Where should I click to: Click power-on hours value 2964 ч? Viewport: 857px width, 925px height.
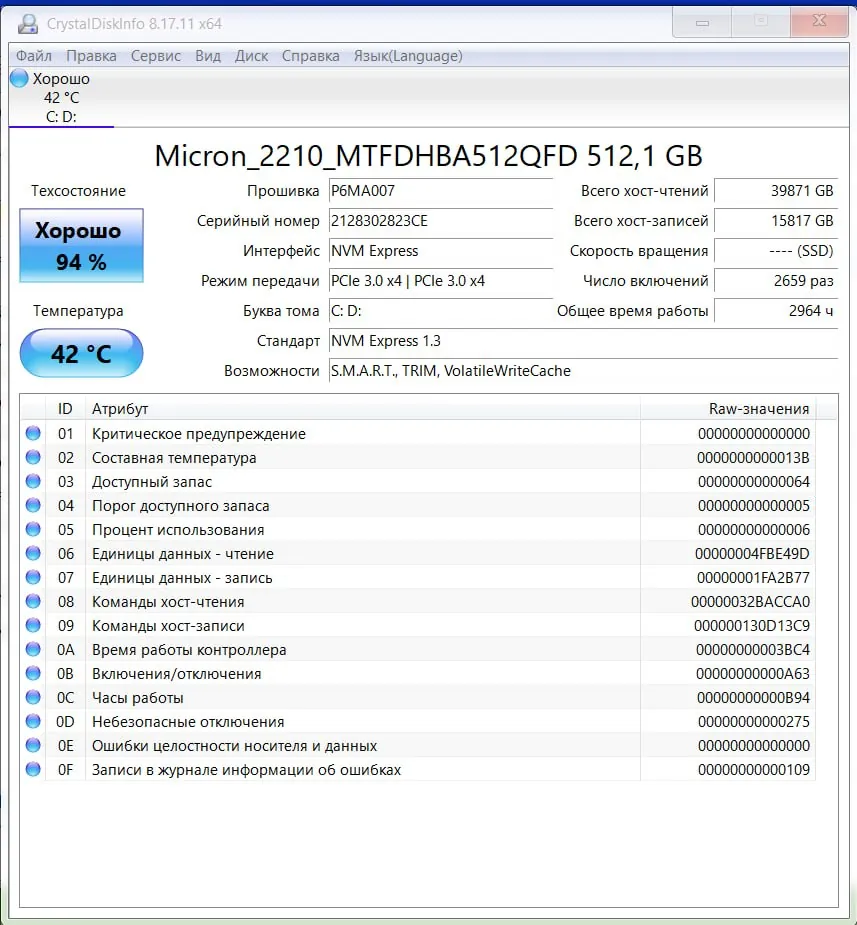click(776, 311)
